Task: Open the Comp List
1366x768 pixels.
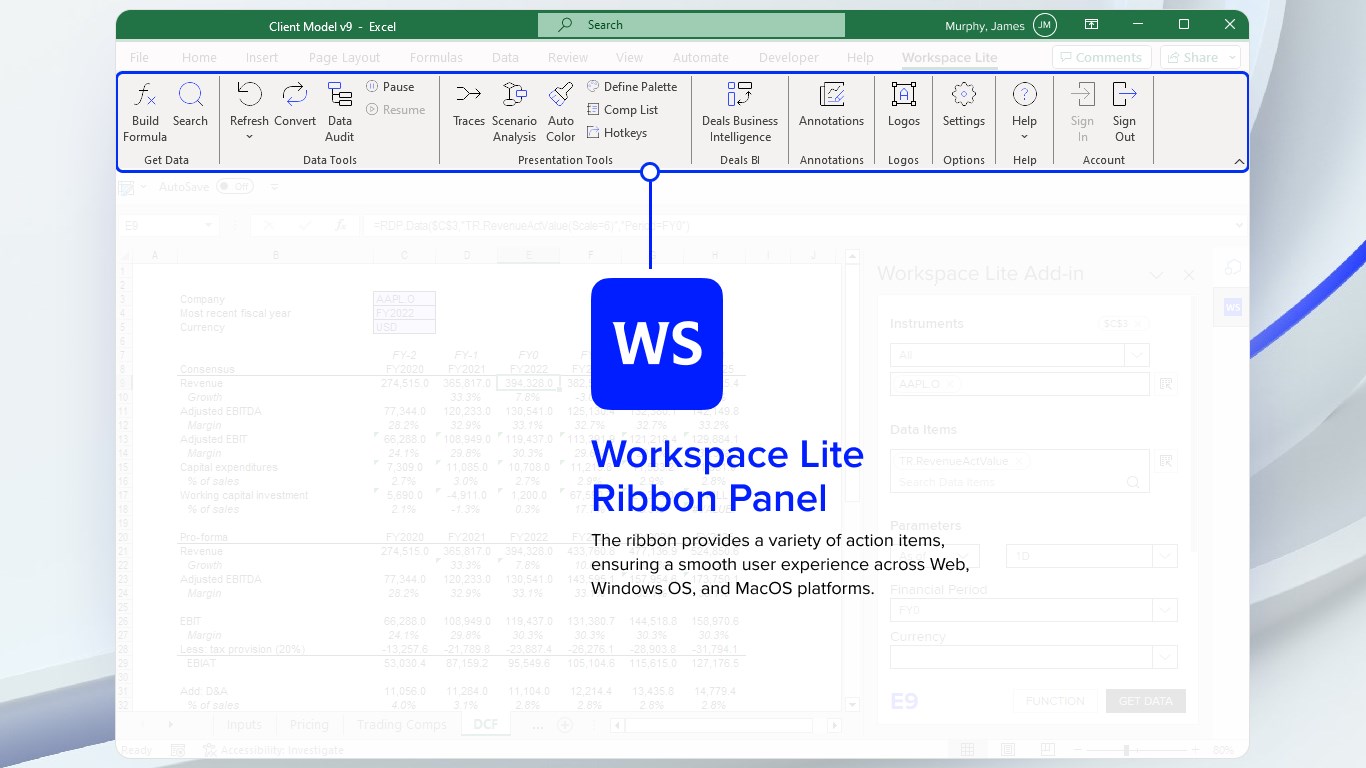Action: [x=622, y=110]
